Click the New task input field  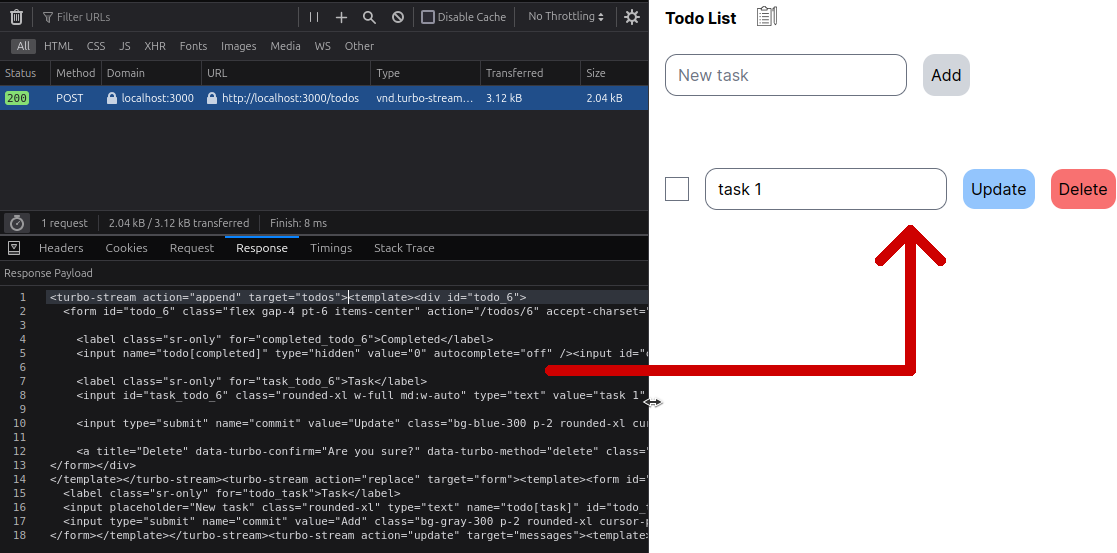(x=785, y=75)
